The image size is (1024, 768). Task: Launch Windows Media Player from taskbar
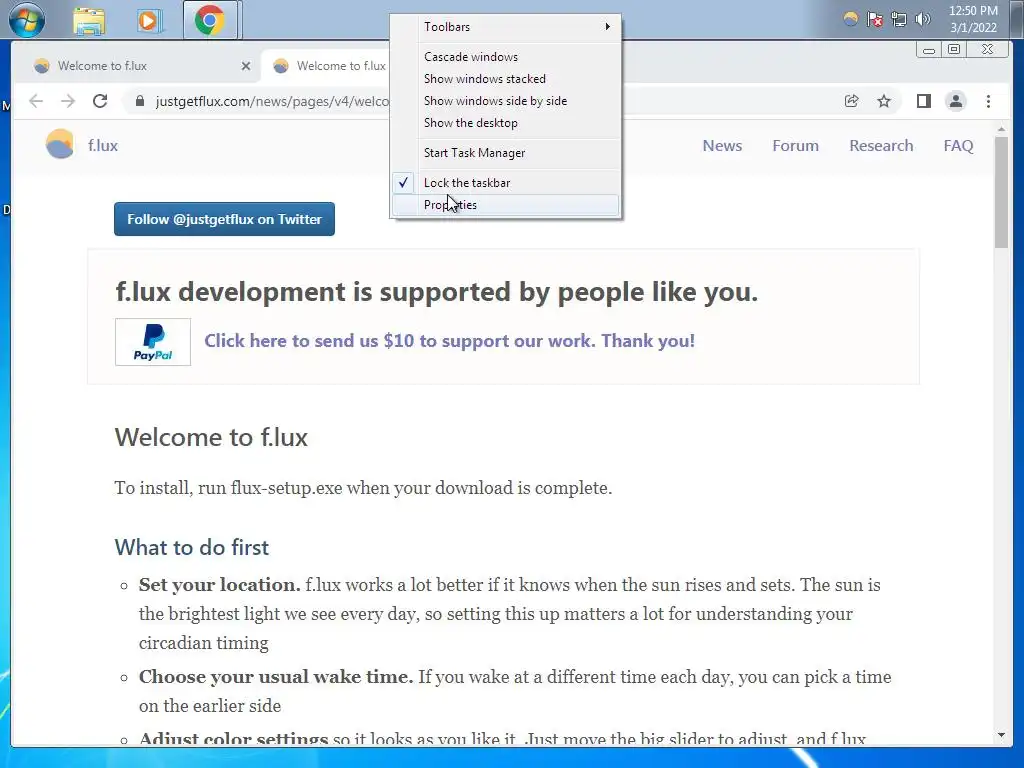pos(149,21)
